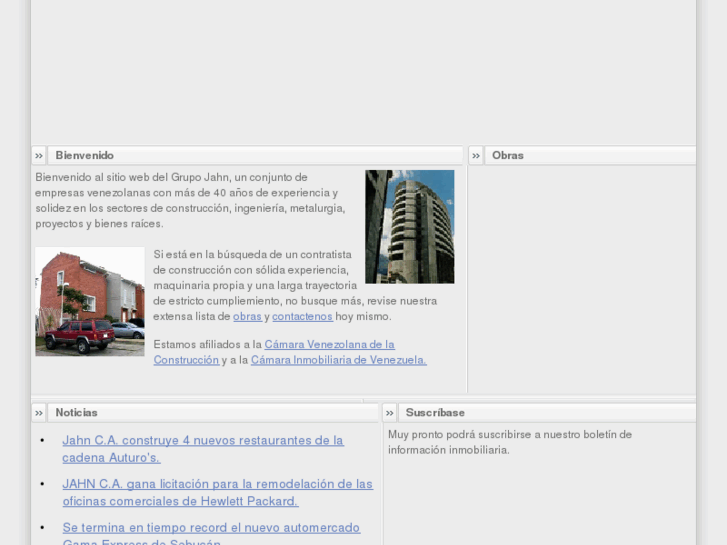Select the Obras section title
Screen dimensions: 727x545
tap(508, 155)
